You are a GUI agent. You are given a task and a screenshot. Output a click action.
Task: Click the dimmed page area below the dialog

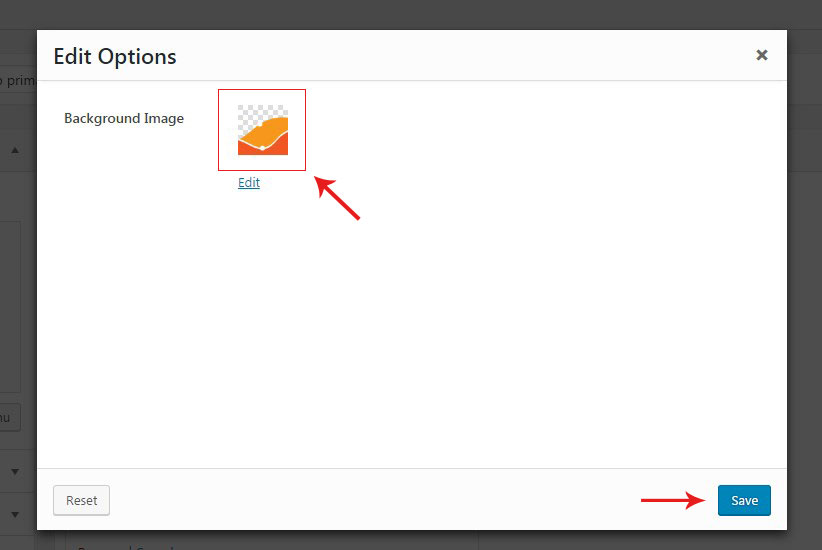[600, 540]
